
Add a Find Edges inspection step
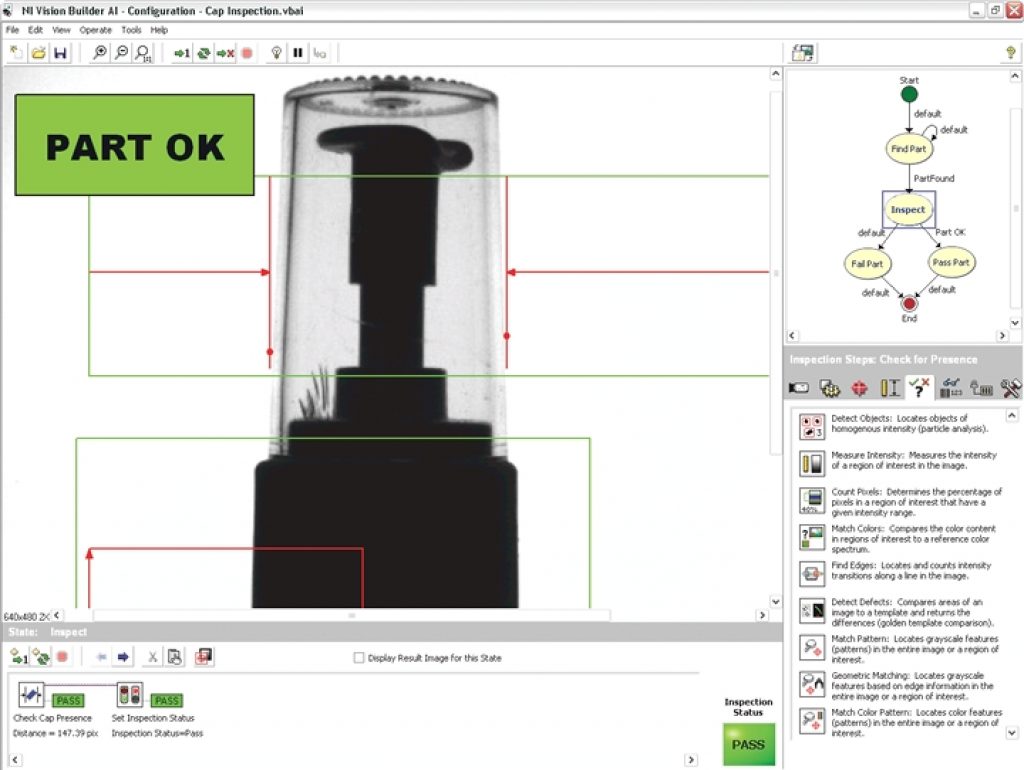click(811, 573)
